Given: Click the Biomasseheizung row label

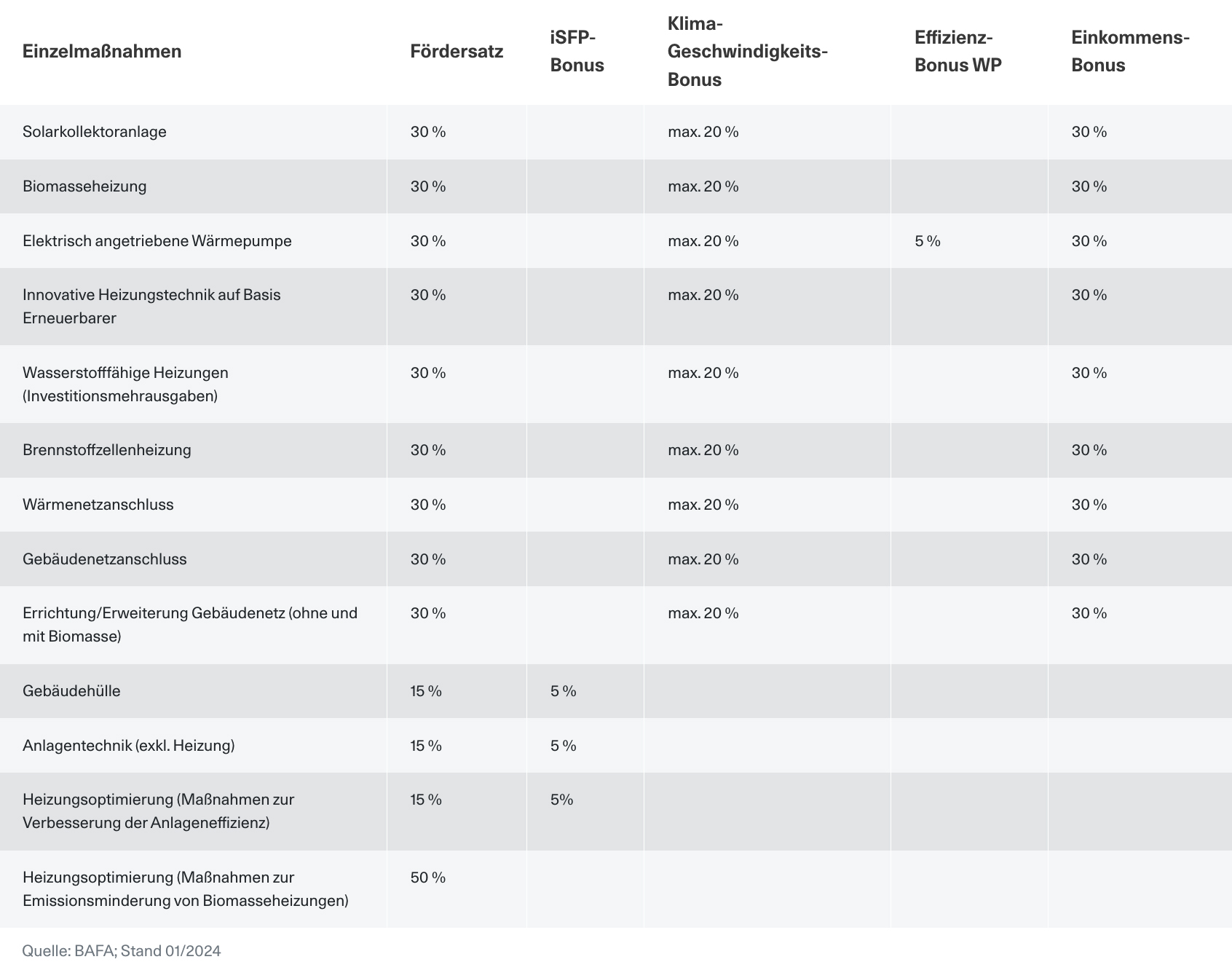Looking at the screenshot, I should point(84,186).
